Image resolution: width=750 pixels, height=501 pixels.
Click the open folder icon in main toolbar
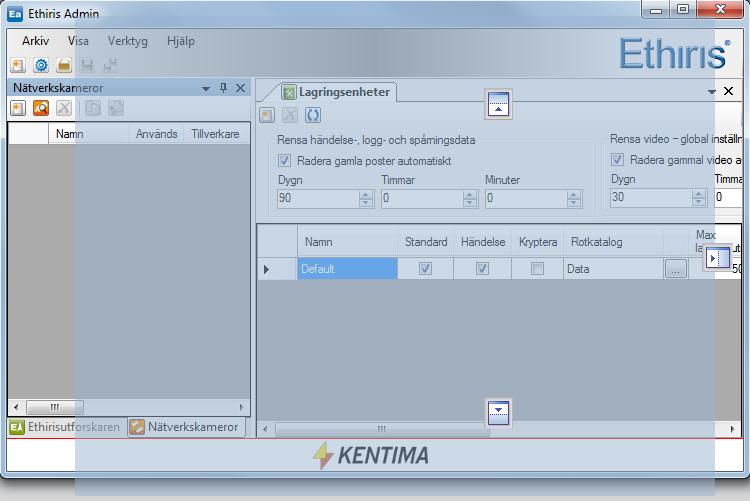click(x=64, y=65)
